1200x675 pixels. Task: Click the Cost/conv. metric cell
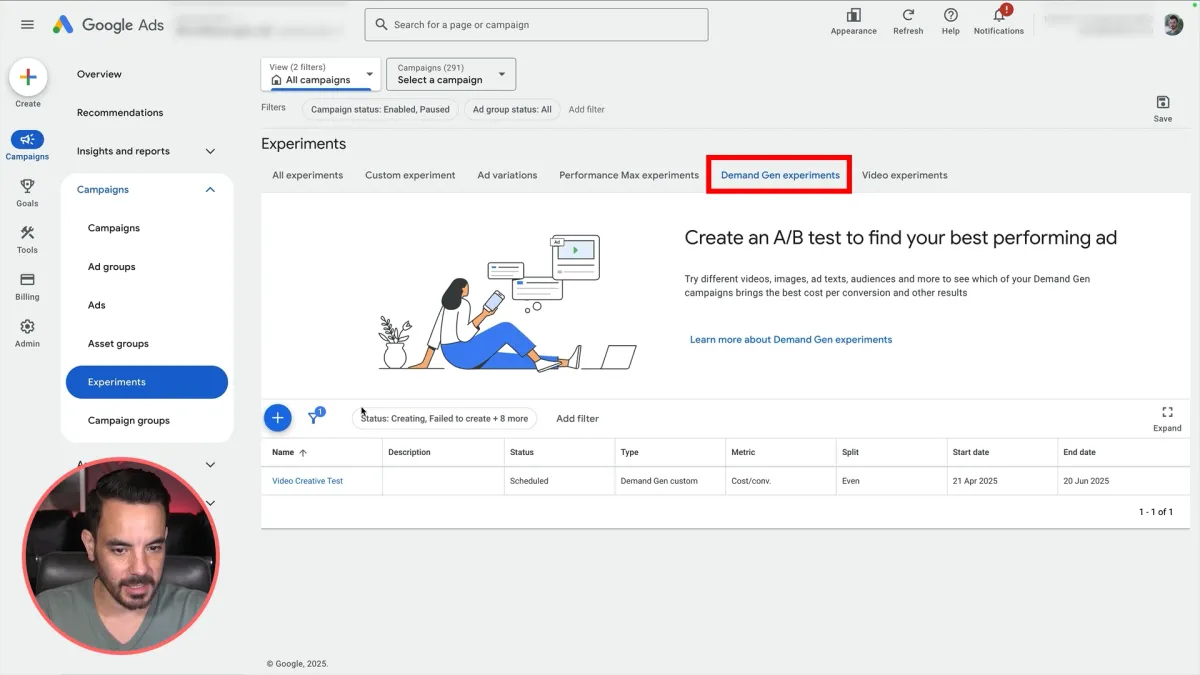coord(751,481)
